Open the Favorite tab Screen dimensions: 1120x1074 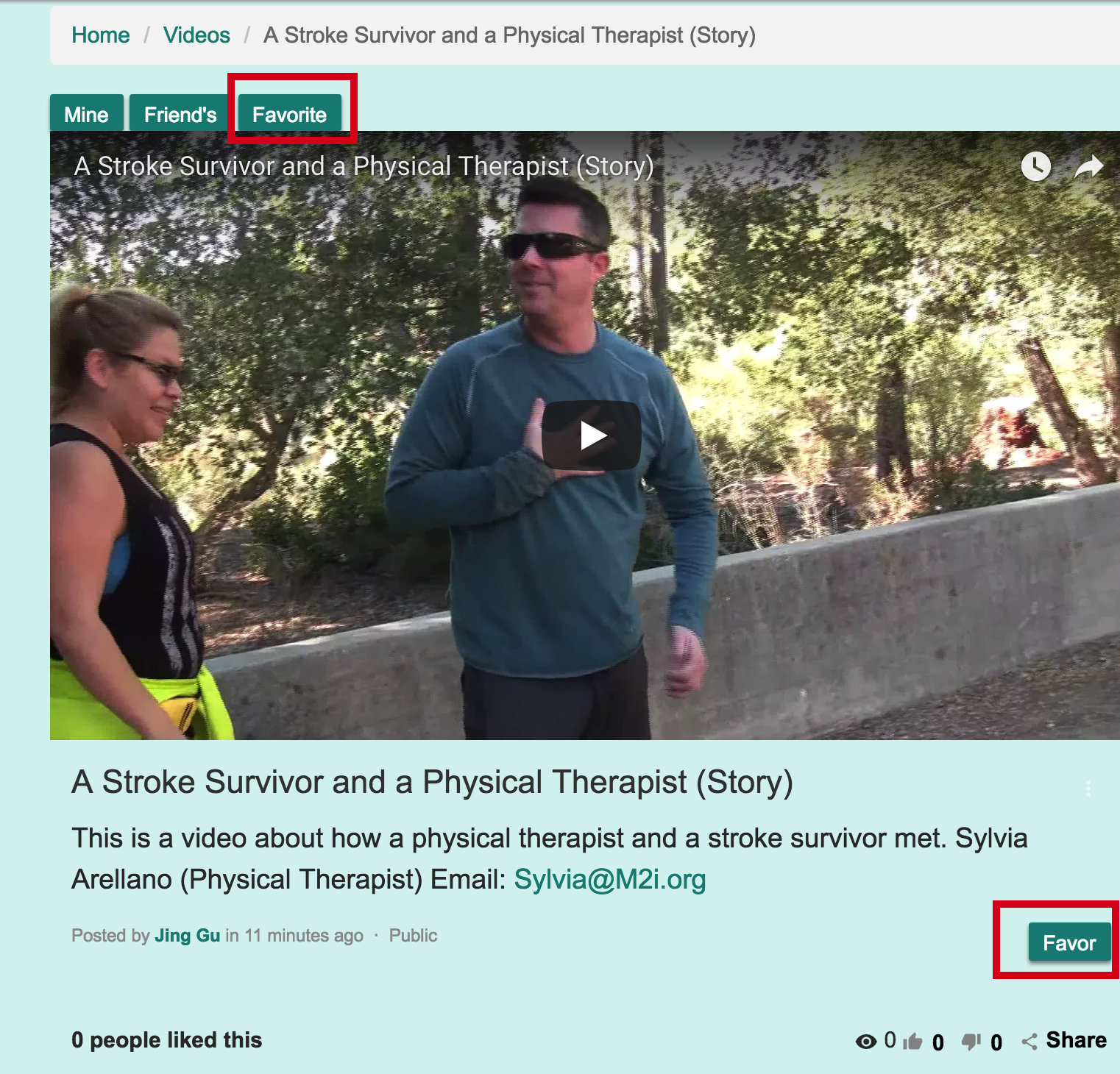(289, 113)
